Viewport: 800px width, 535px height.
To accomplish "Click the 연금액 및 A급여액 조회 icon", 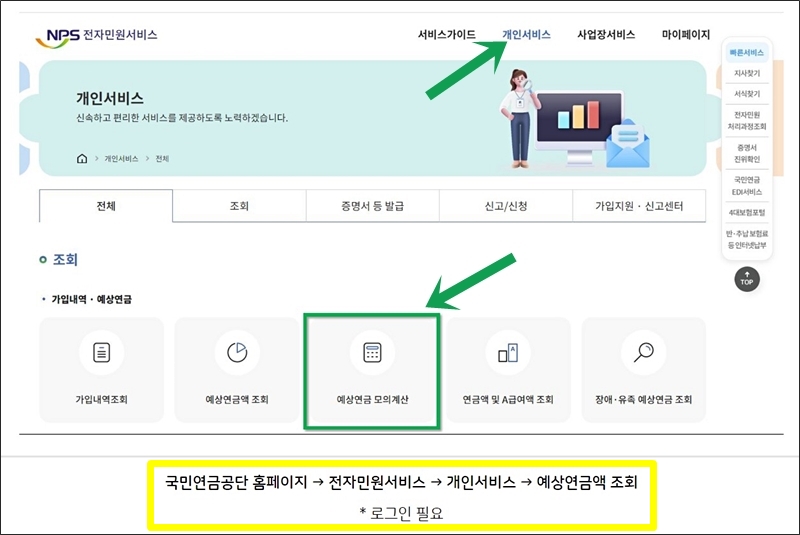I will (508, 352).
